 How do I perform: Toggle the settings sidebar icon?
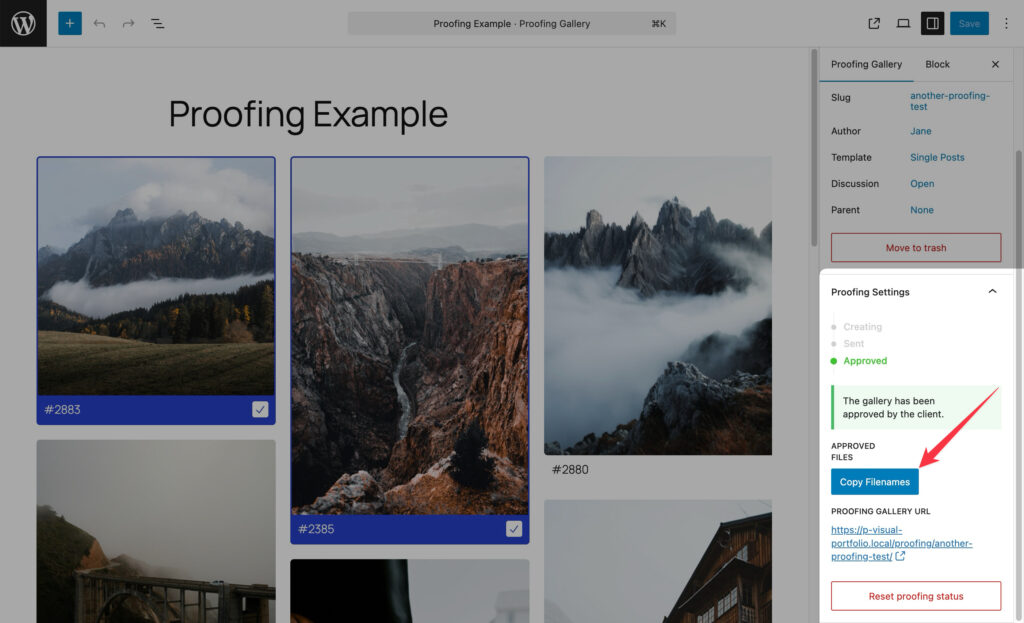pyautogui.click(x=932, y=23)
